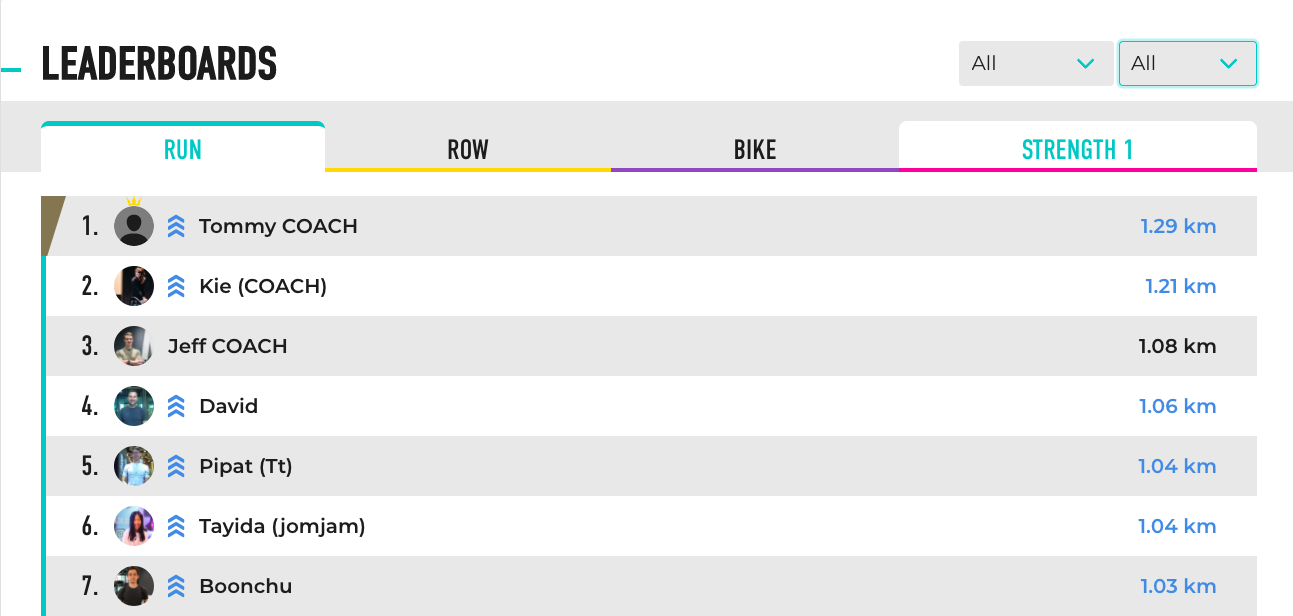The height and width of the screenshot is (616, 1293).
Task: Click the triple-chevron icon next to Kie (COACH)
Action: (176, 286)
